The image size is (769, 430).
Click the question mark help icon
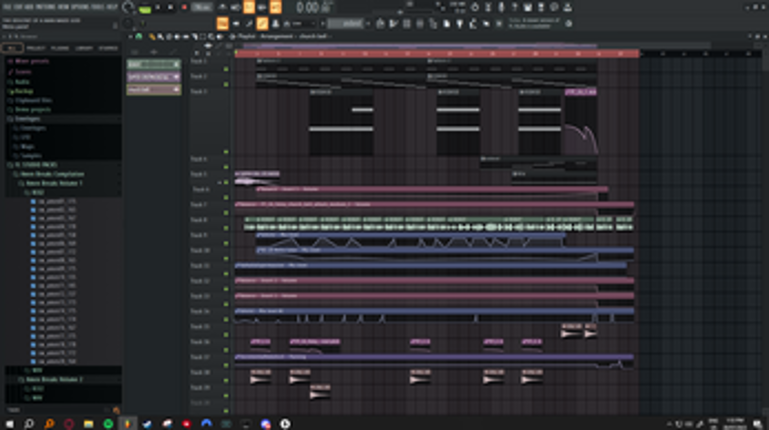coord(514,7)
